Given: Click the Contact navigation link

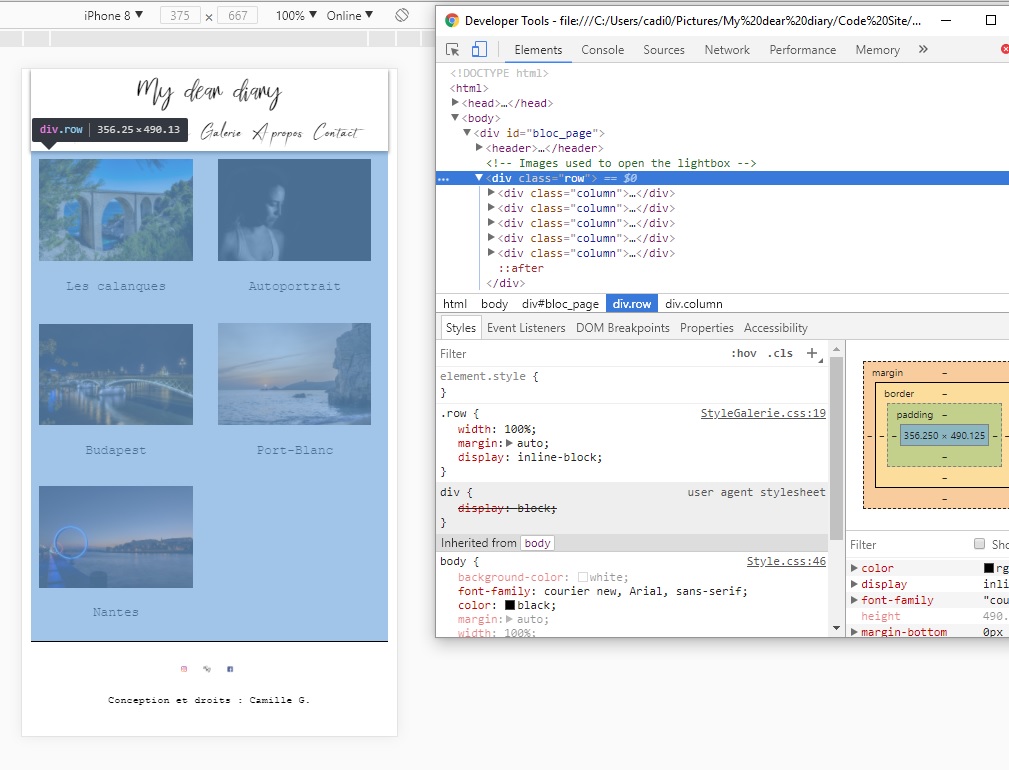Looking at the screenshot, I should (338, 132).
